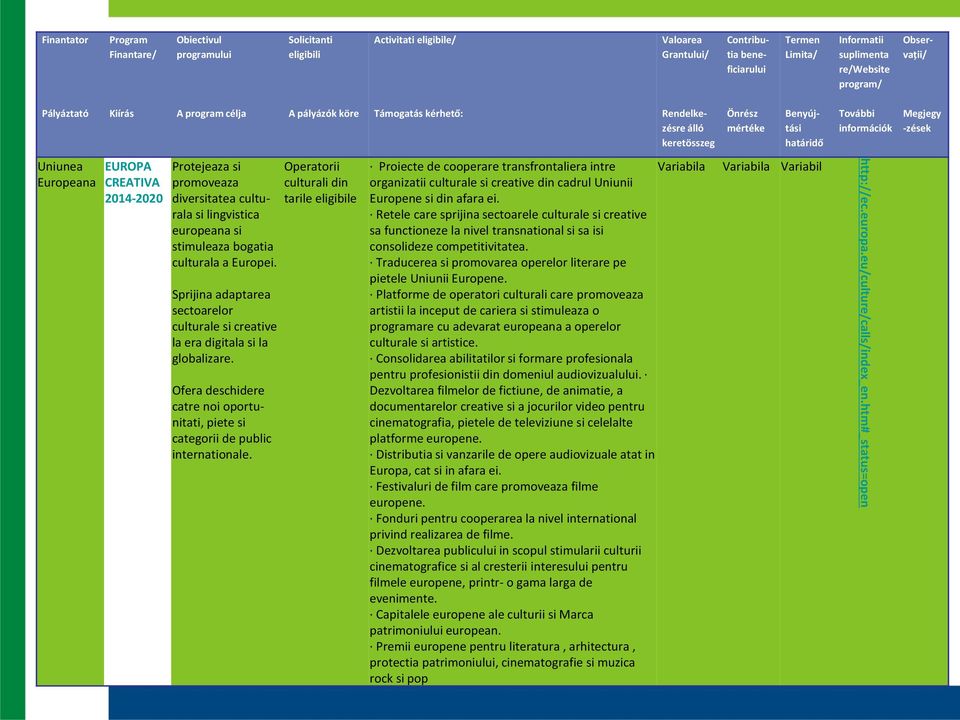
Task: Click 'Variabila' under Valoarea Grantului
Action: click(x=681, y=167)
